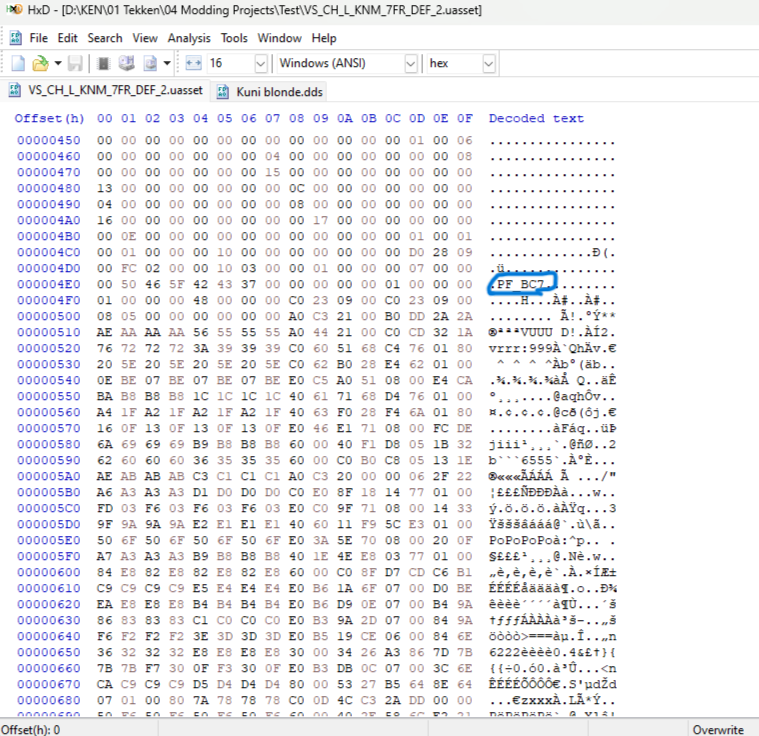Viewport: 759px width, 736px height.
Task: Click byte 13 in row 00000480
Action: point(105,188)
